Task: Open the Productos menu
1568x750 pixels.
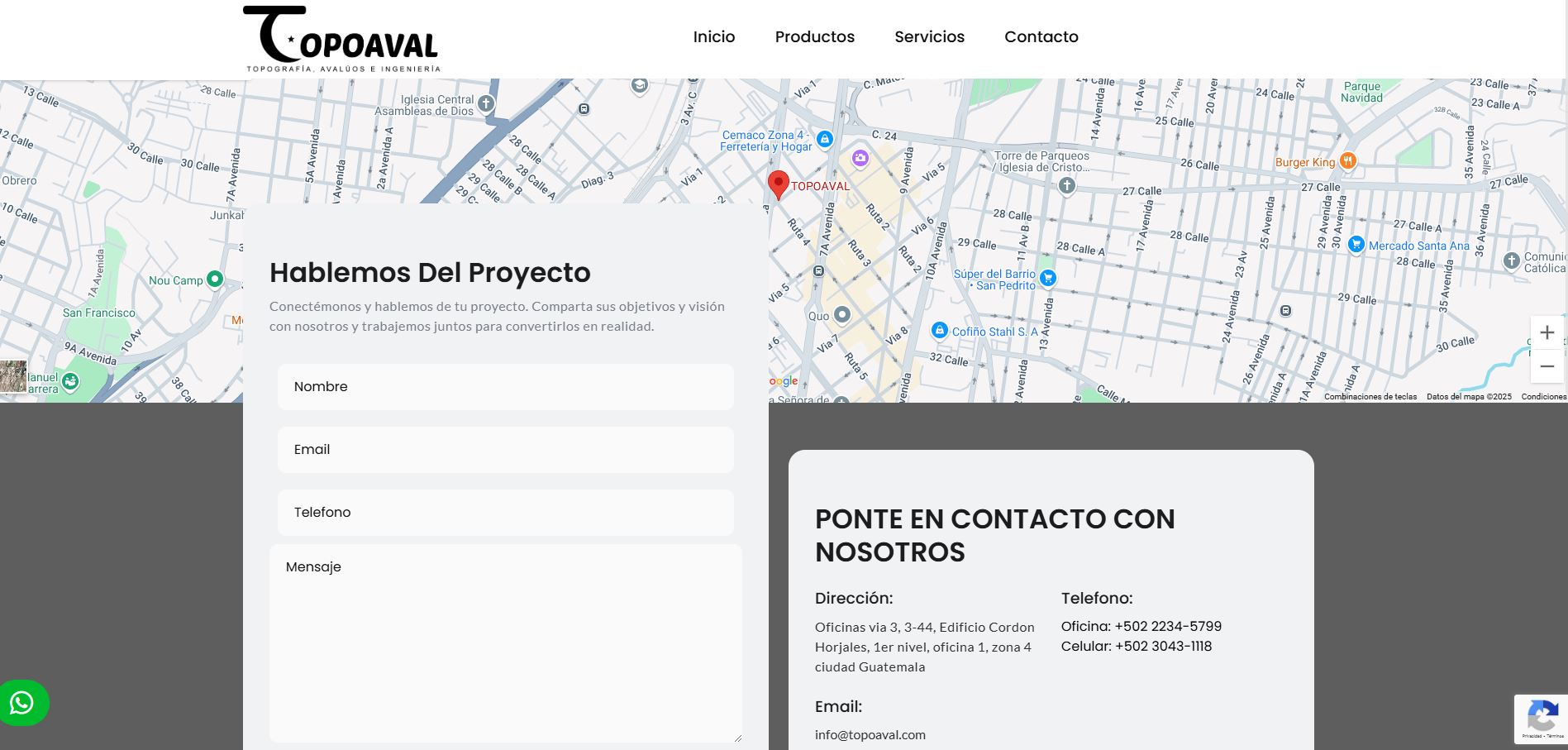Action: 814,37
